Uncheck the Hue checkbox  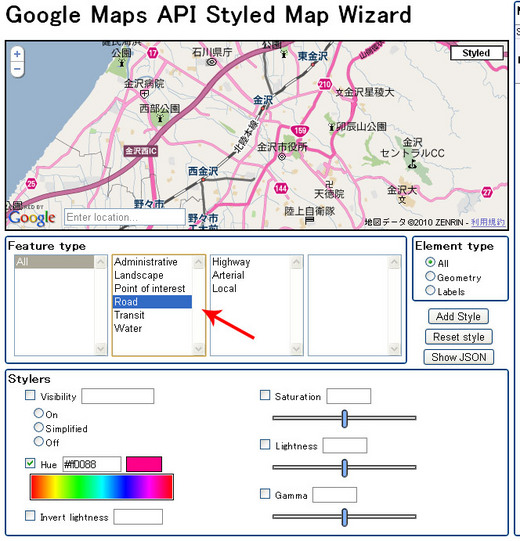pyautogui.click(x=30, y=463)
